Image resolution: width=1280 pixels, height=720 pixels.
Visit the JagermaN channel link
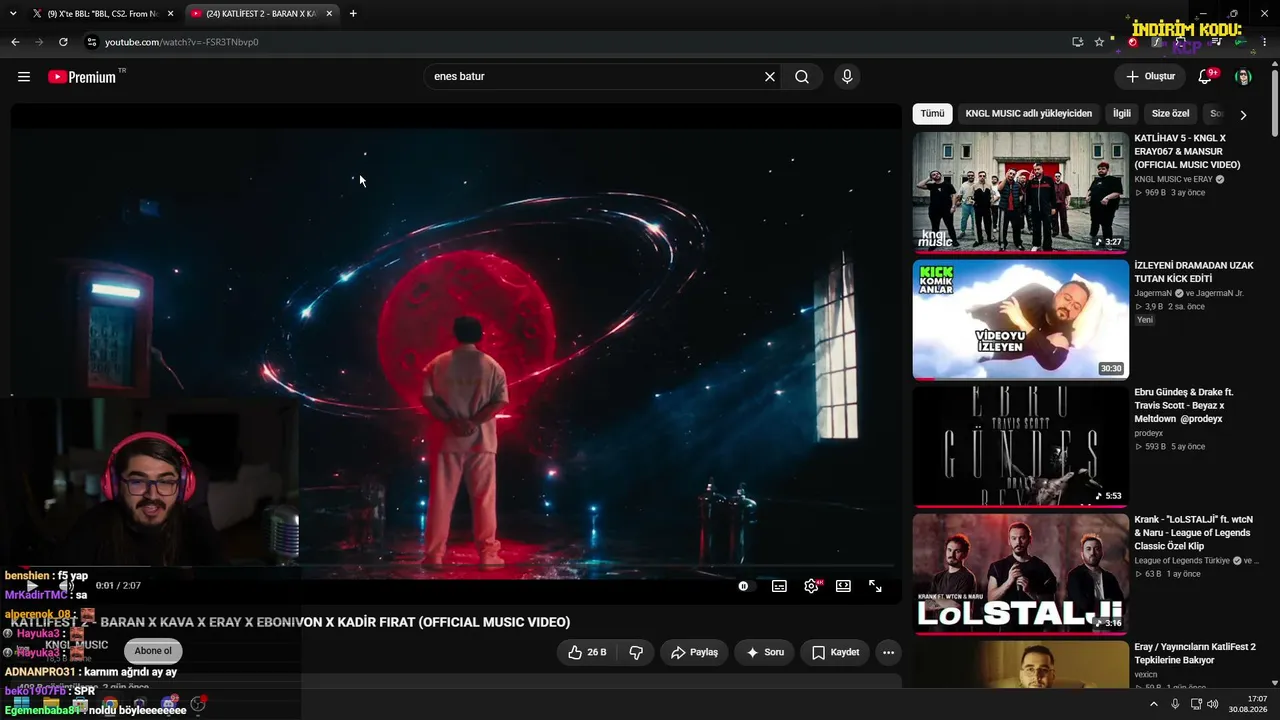click(1153, 294)
